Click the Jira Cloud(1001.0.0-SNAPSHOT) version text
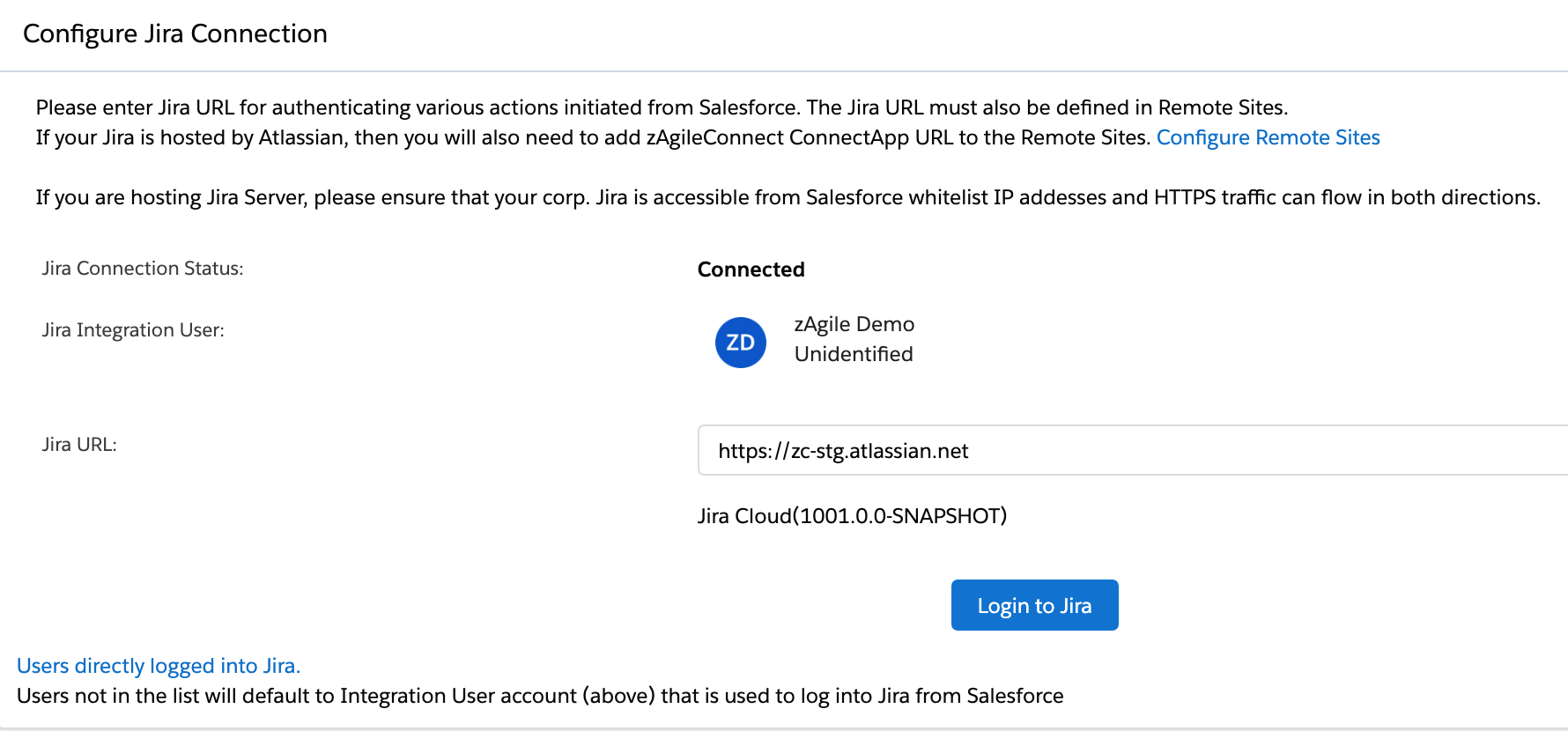The image size is (1568, 731). (x=851, y=516)
